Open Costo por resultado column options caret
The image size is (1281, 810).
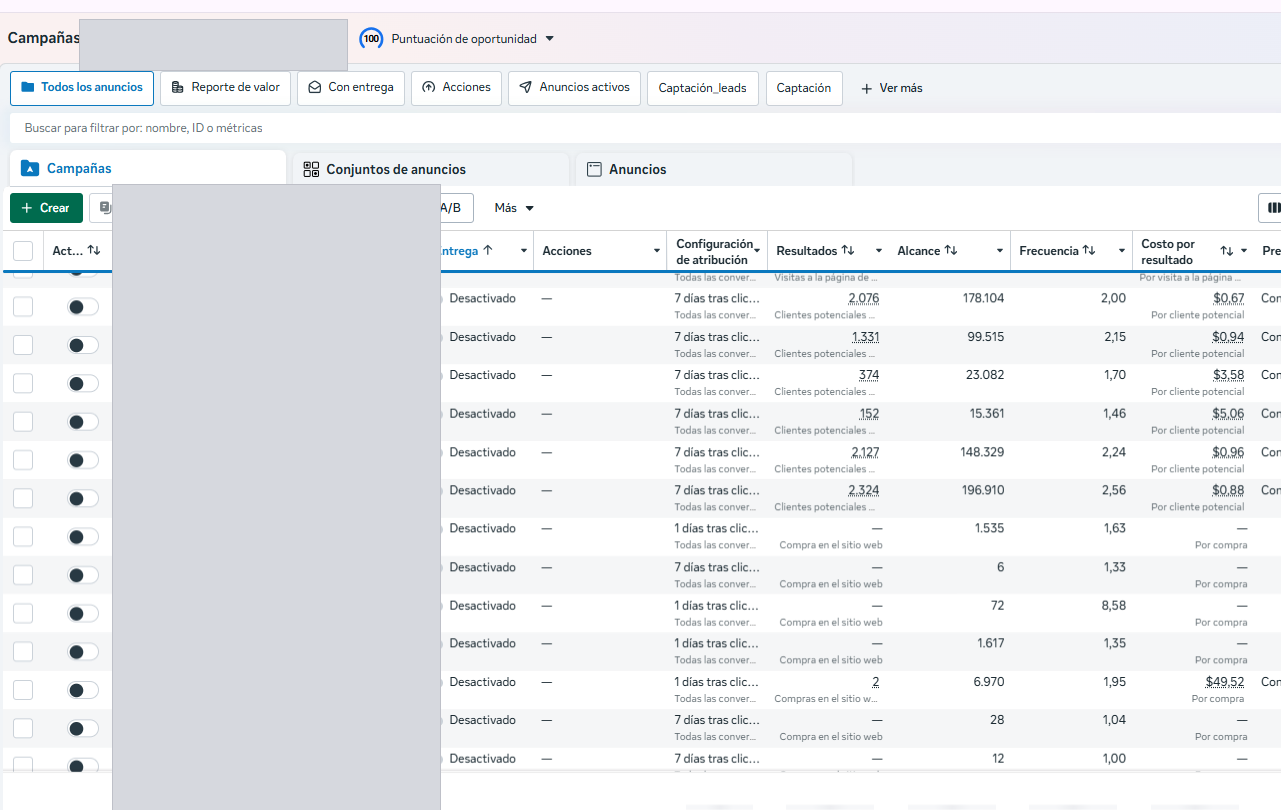(x=1244, y=251)
